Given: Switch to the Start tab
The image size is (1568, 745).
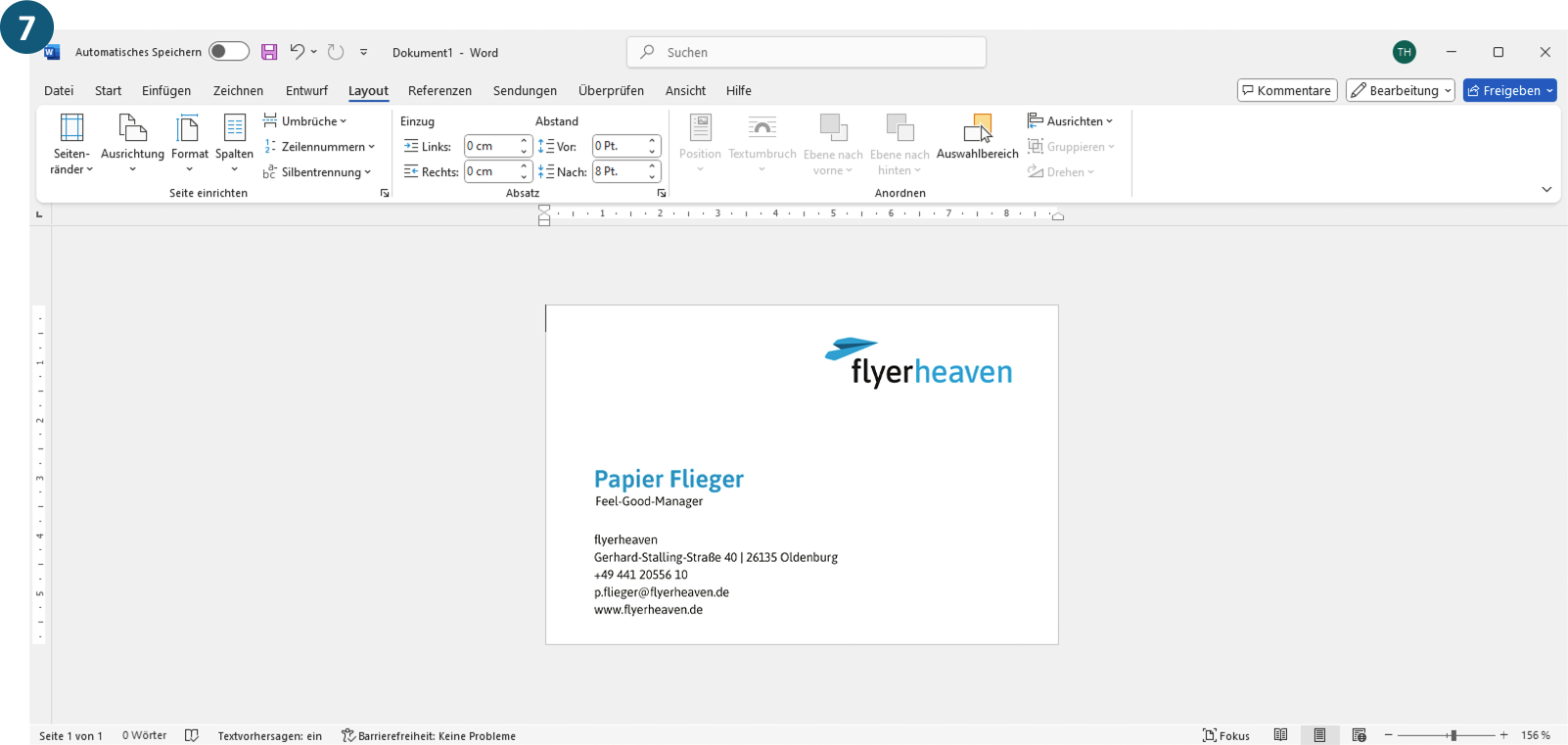Looking at the screenshot, I should [x=108, y=91].
